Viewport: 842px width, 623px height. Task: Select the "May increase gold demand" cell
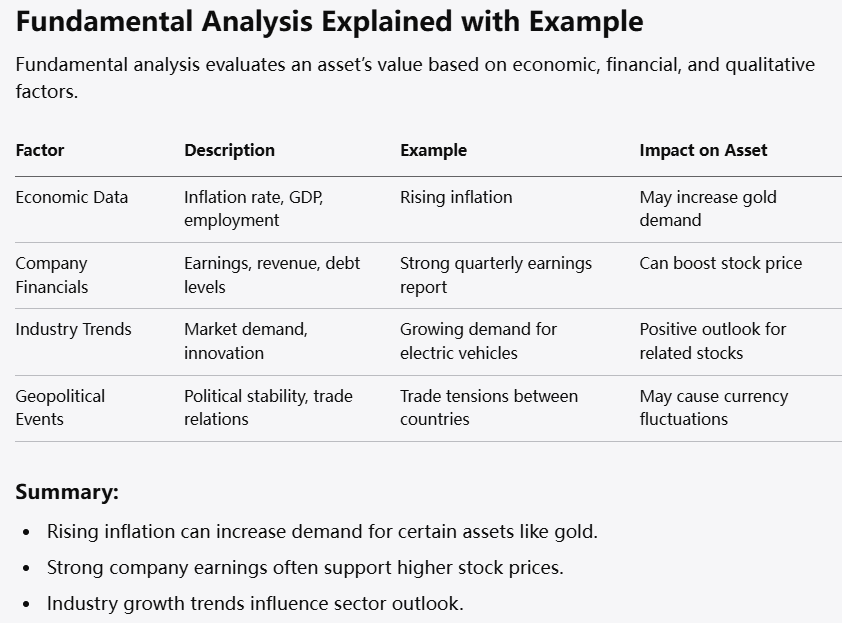click(x=708, y=208)
